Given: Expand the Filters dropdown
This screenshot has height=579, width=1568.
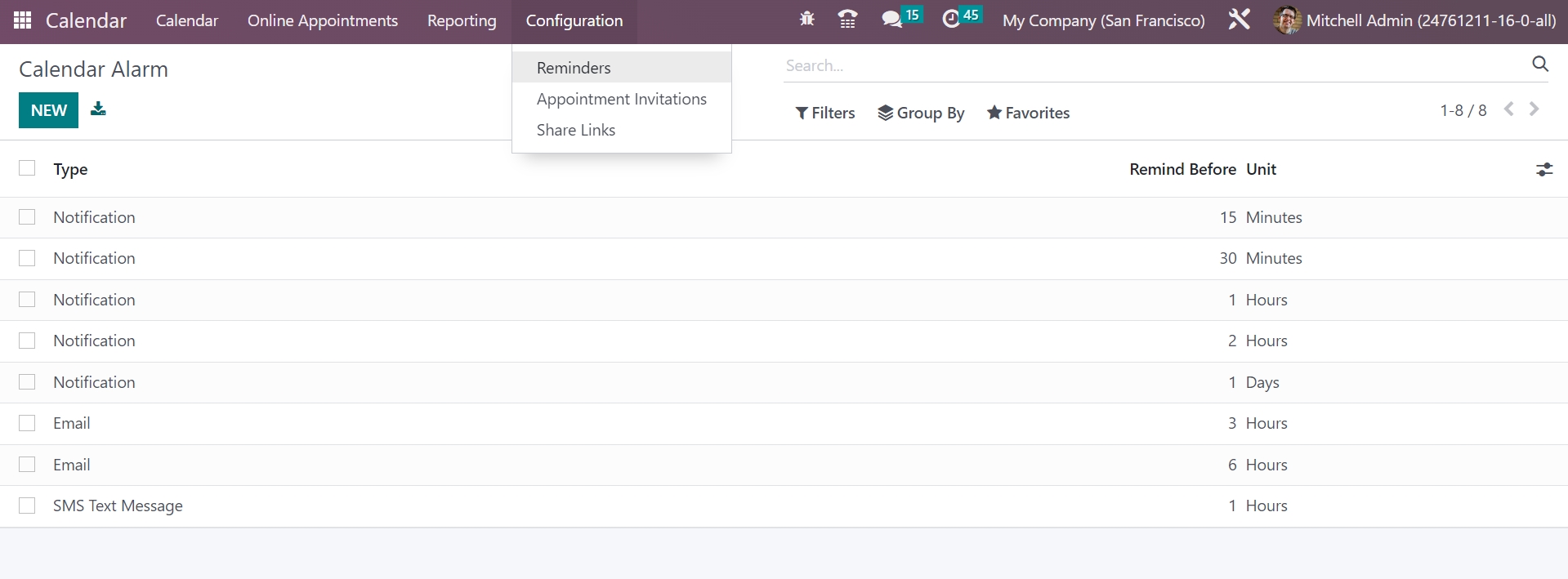Looking at the screenshot, I should coord(825,113).
